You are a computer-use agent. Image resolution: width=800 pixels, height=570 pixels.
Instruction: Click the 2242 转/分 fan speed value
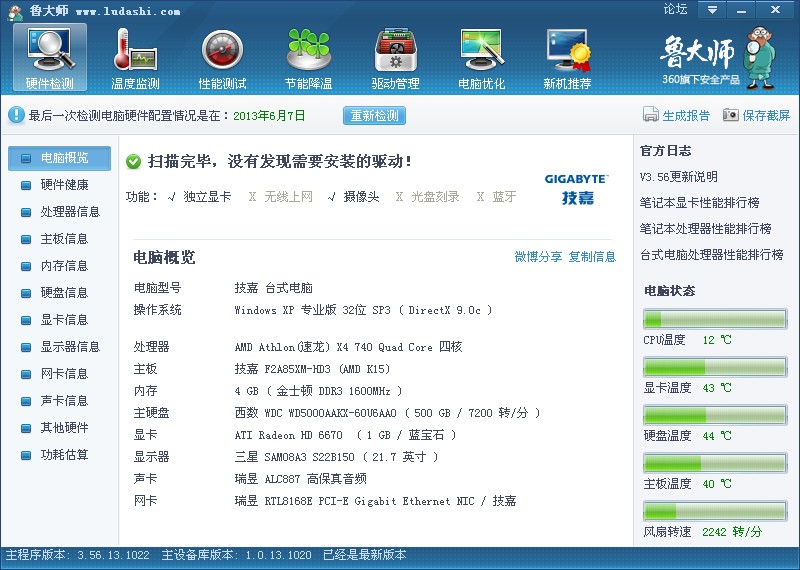point(732,532)
